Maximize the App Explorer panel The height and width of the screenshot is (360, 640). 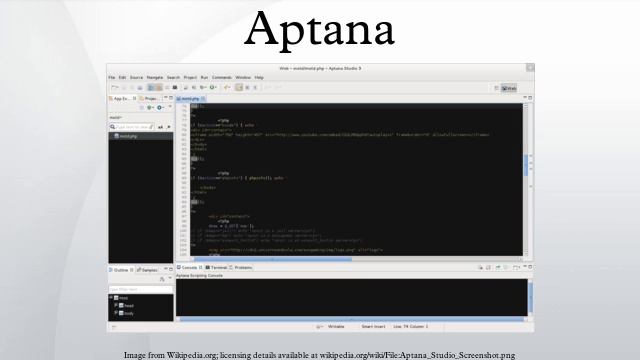[171, 98]
